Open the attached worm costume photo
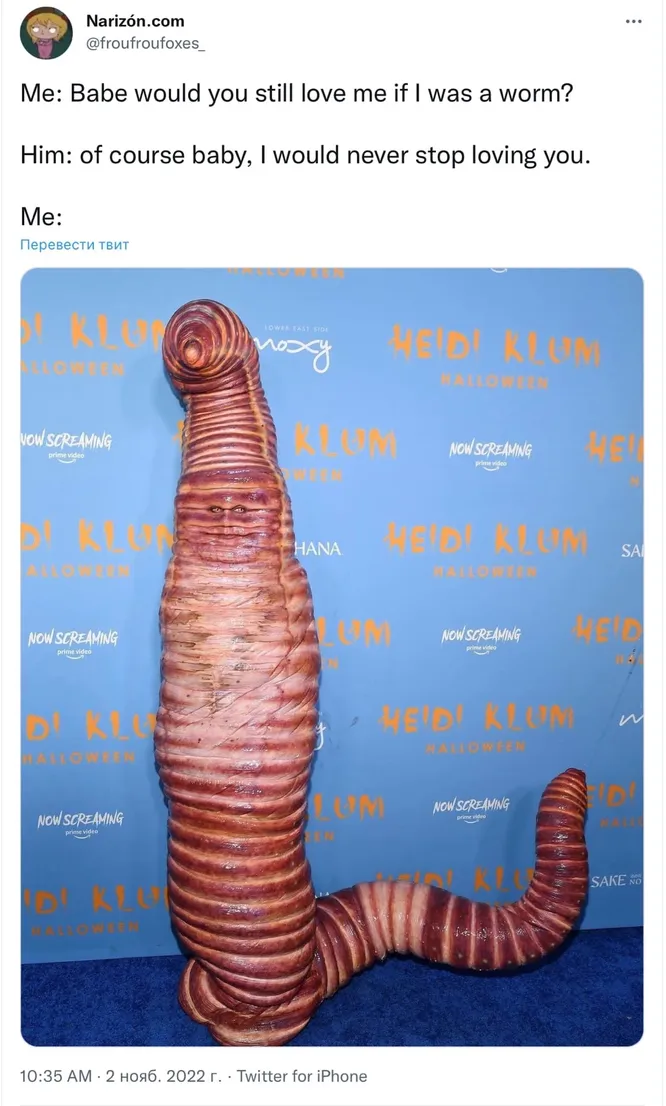Viewport: 666px width, 1106px height. click(x=332, y=657)
